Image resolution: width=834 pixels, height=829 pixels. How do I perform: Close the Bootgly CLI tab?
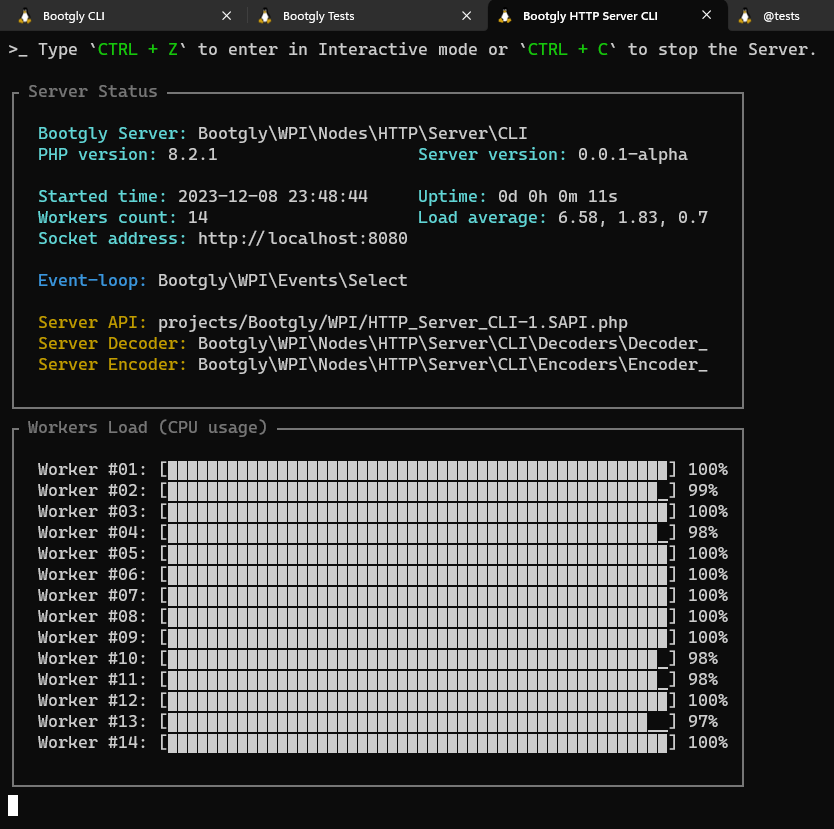pos(227,16)
